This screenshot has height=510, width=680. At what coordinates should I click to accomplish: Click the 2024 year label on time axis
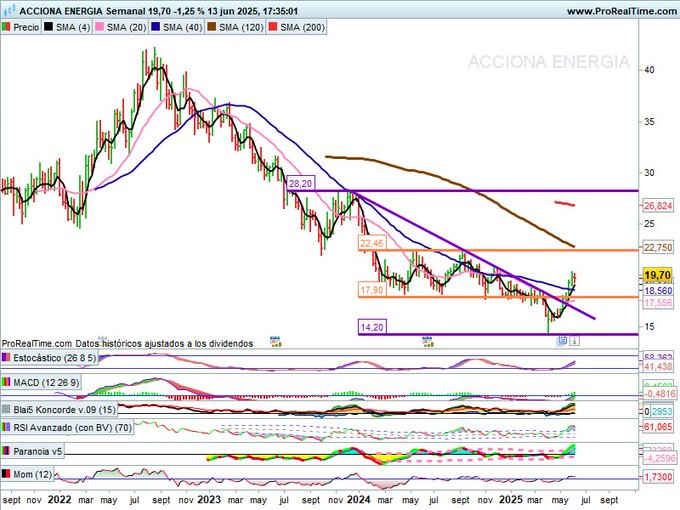tap(358, 500)
